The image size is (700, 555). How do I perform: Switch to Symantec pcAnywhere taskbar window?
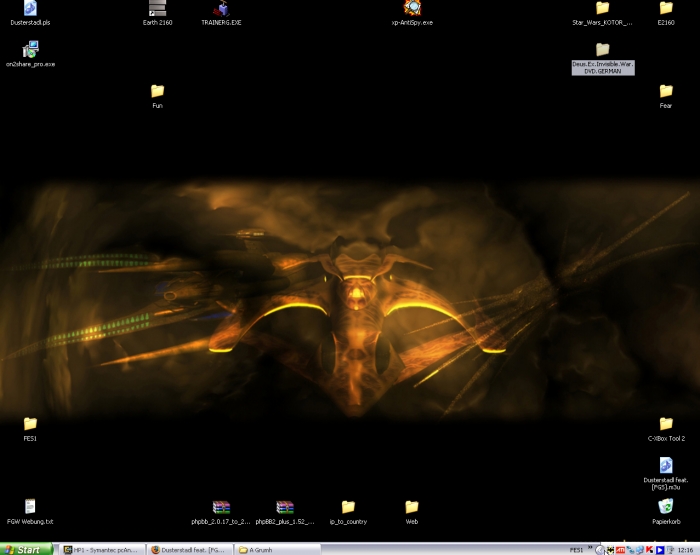click(102, 550)
